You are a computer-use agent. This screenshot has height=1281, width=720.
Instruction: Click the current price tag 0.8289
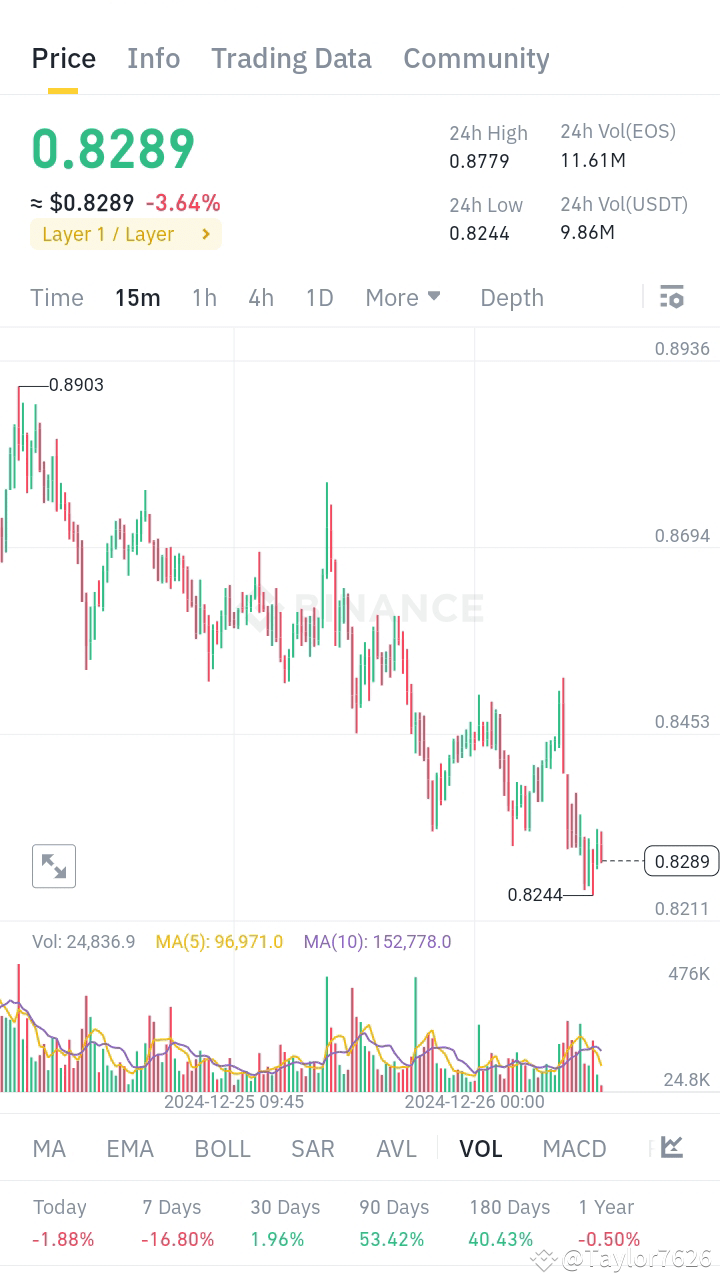pyautogui.click(x=681, y=861)
